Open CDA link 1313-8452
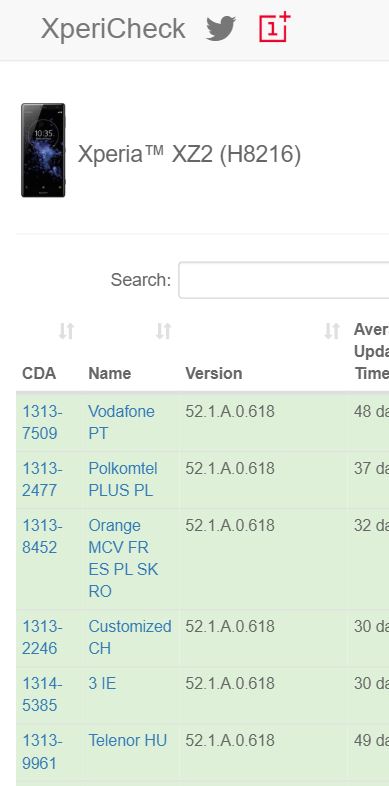The image size is (389, 786). click(x=42, y=536)
